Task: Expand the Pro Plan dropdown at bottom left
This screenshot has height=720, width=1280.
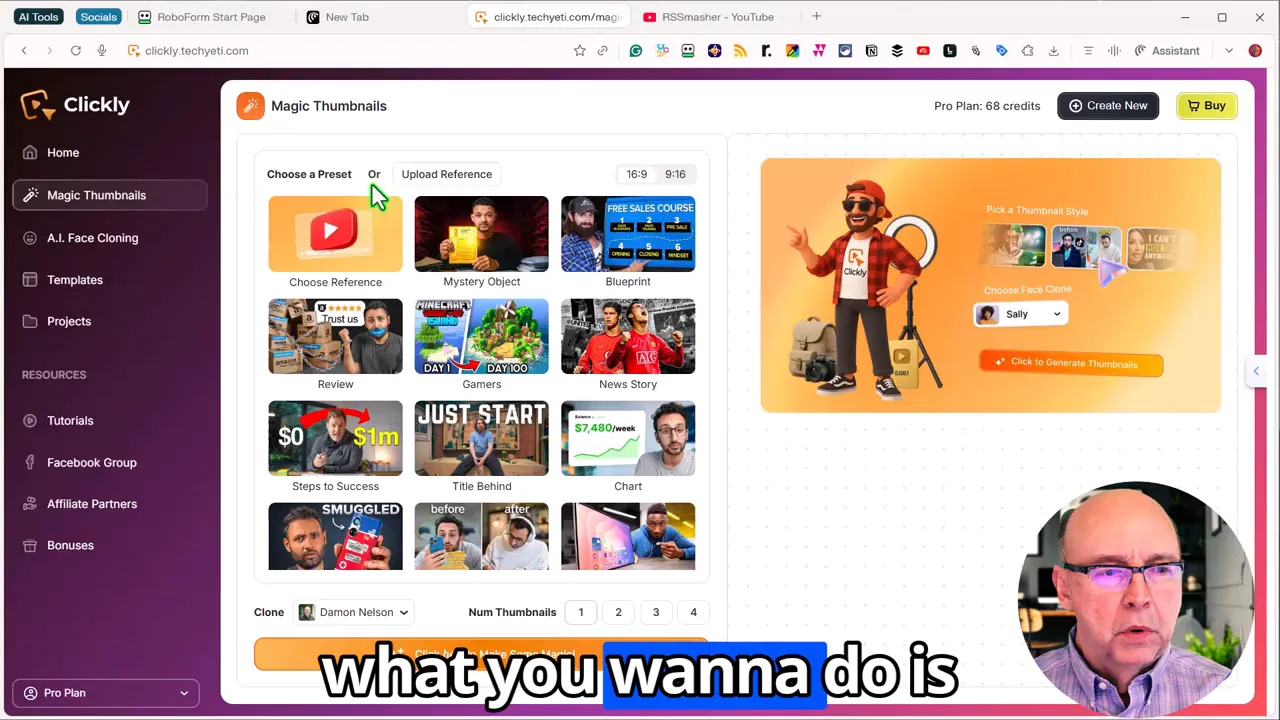Action: coord(184,692)
